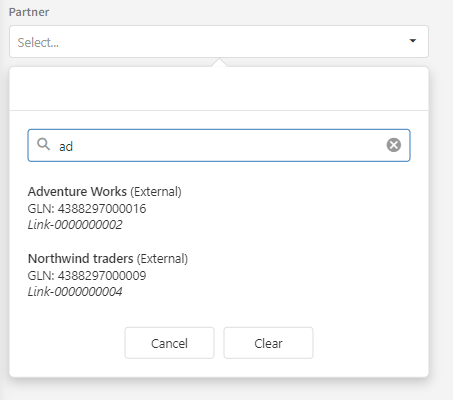Click the empty header area of popup
The image size is (453, 400).
219,89
